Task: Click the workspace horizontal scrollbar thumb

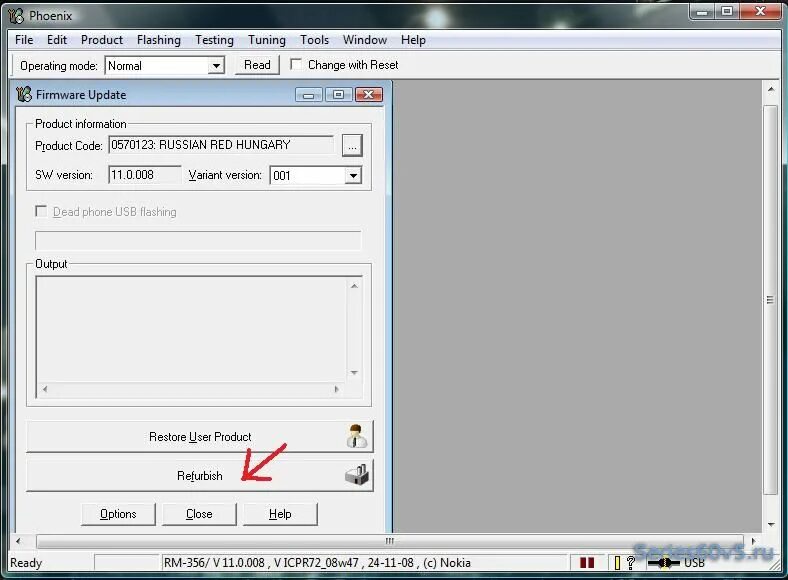Action: (x=389, y=541)
